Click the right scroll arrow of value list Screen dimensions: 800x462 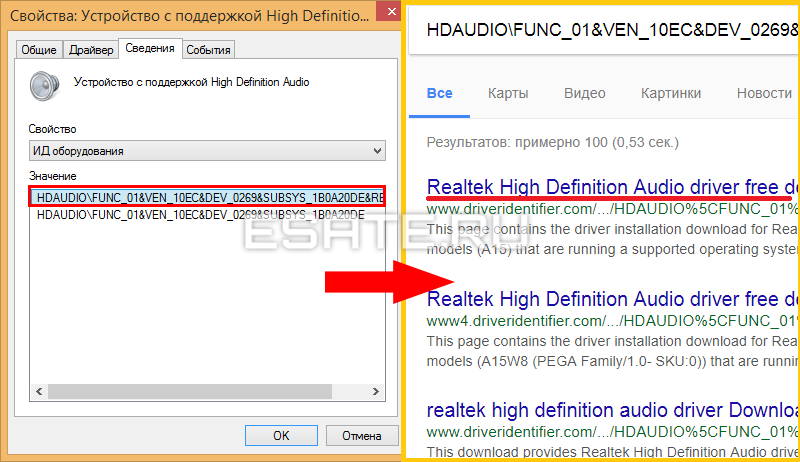coord(376,392)
